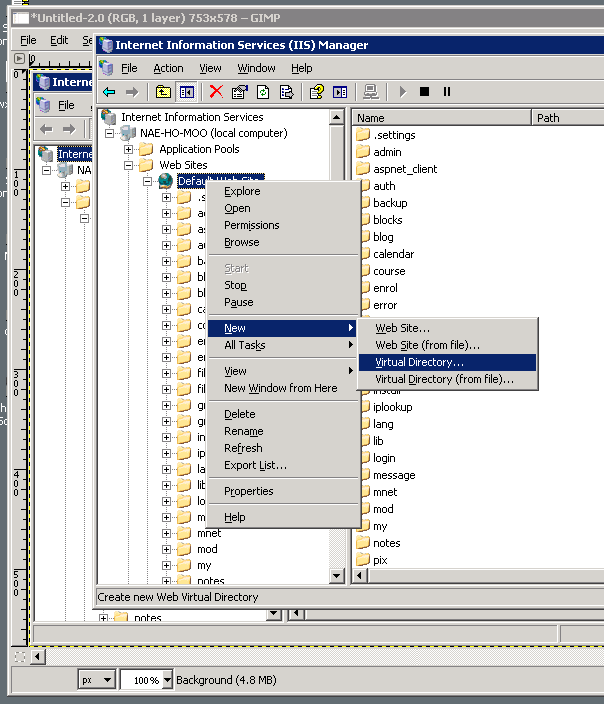Open the Properties toolbar icon
604x704 pixels.
(x=239, y=92)
